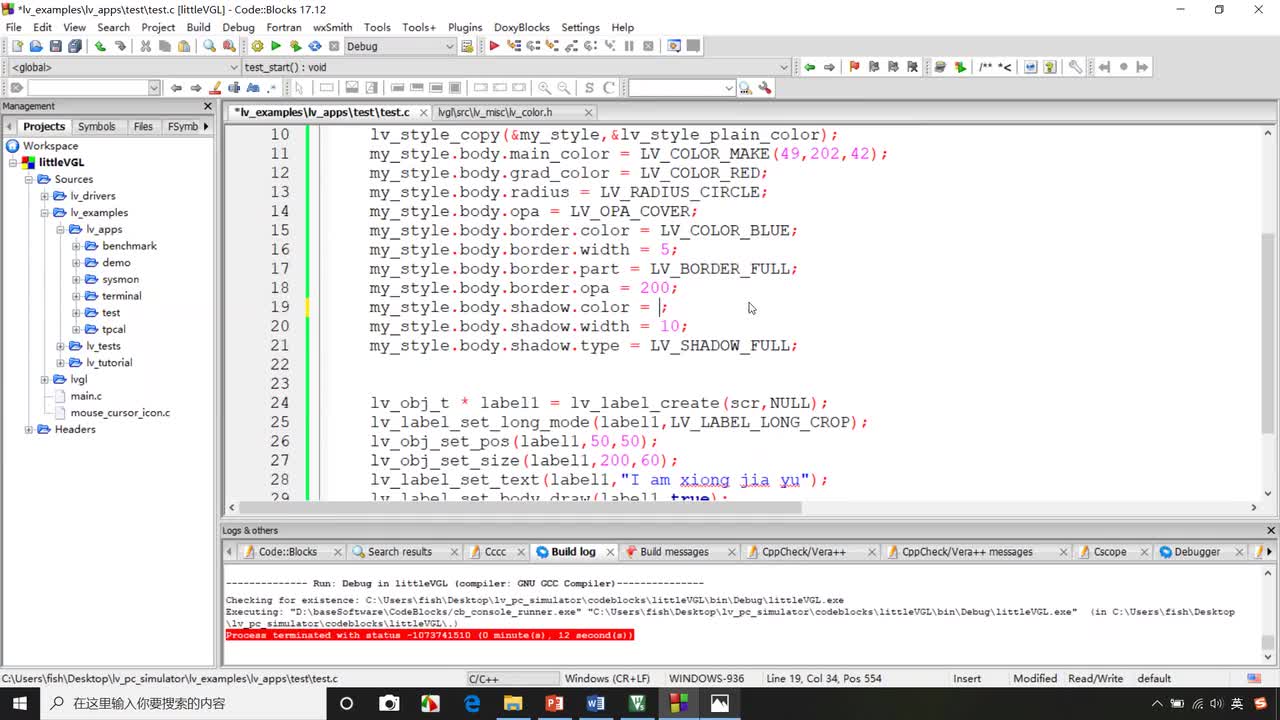Run the project with green arrow
This screenshot has height=720, width=1280.
coord(276,46)
